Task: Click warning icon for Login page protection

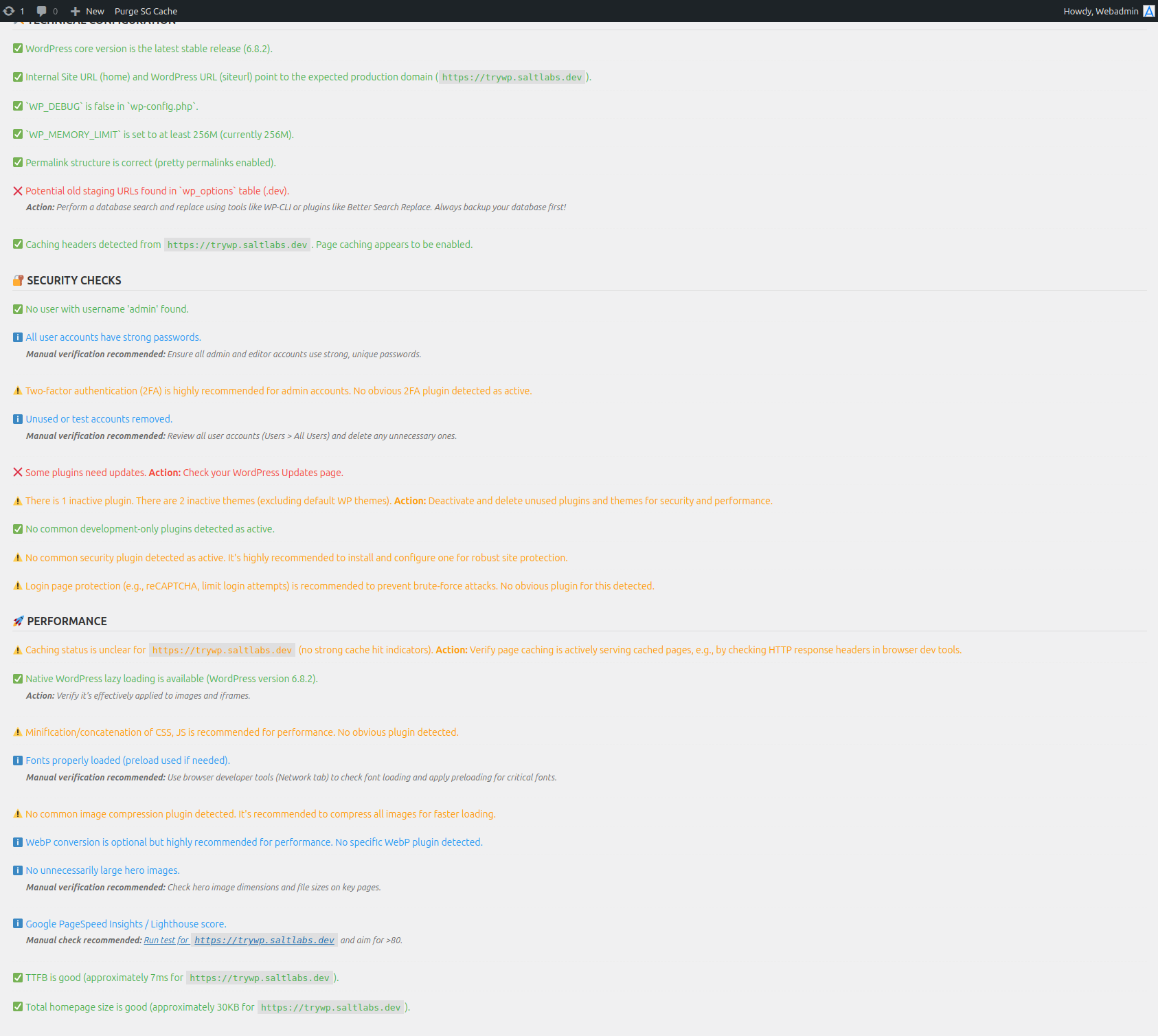Action: (18, 586)
